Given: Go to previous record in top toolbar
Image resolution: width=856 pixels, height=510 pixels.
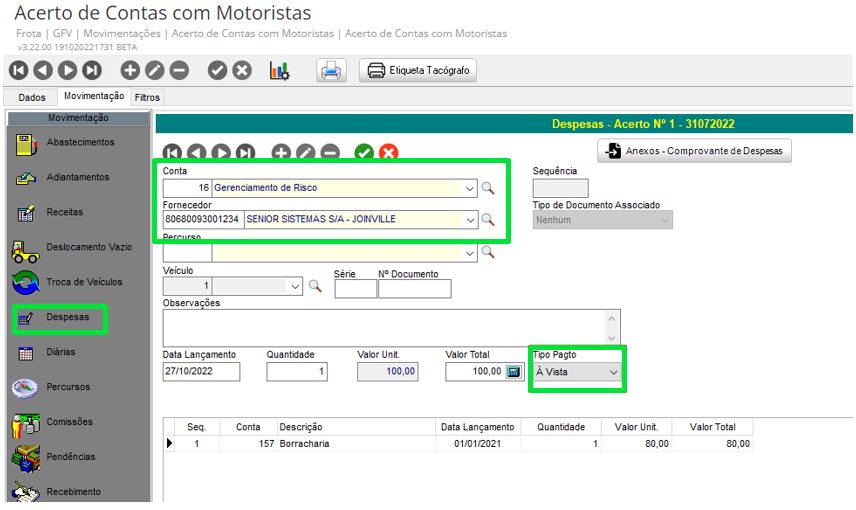Looking at the screenshot, I should pyautogui.click(x=43, y=70).
